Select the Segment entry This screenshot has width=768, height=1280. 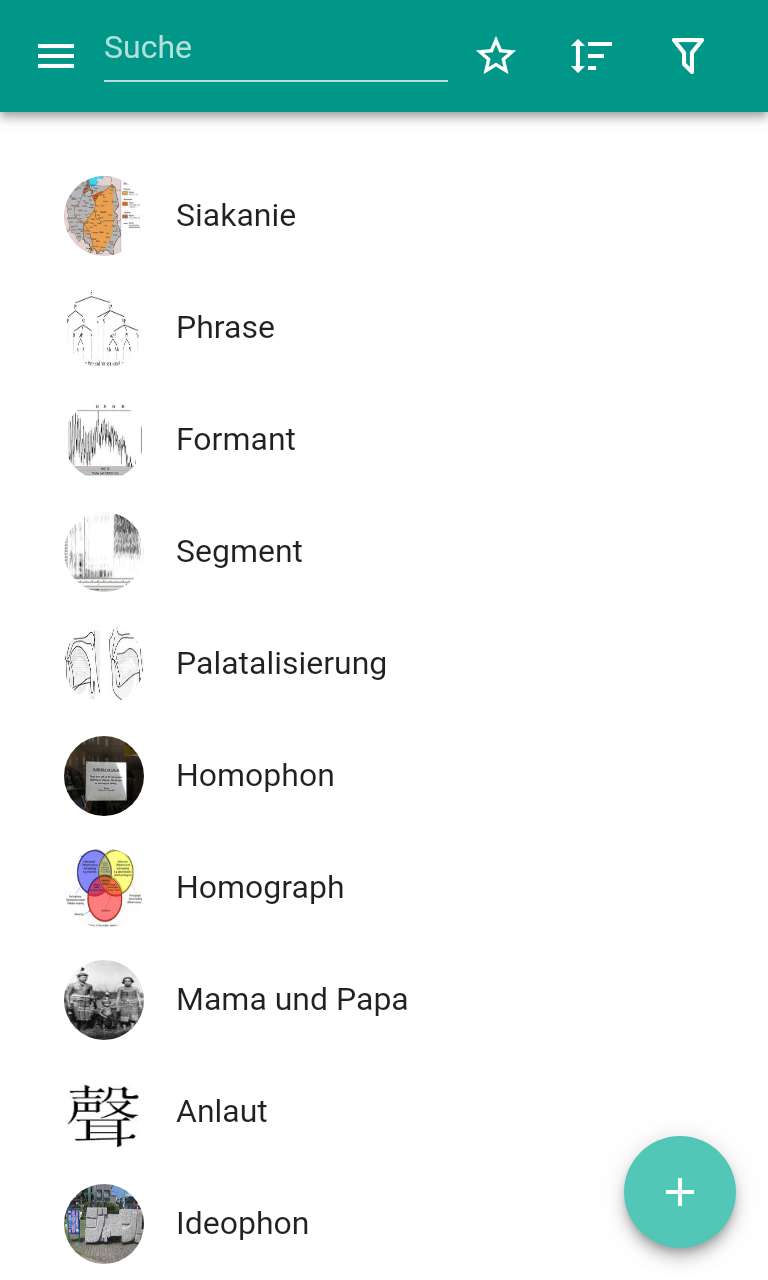384,552
